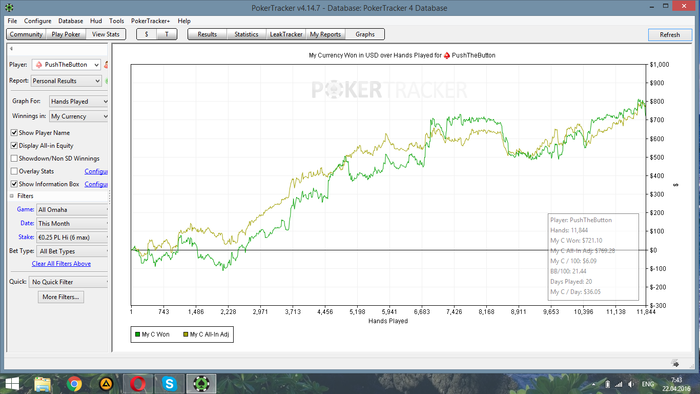Click the information box on the graph
The width and height of the screenshot is (700, 394).
(593, 257)
